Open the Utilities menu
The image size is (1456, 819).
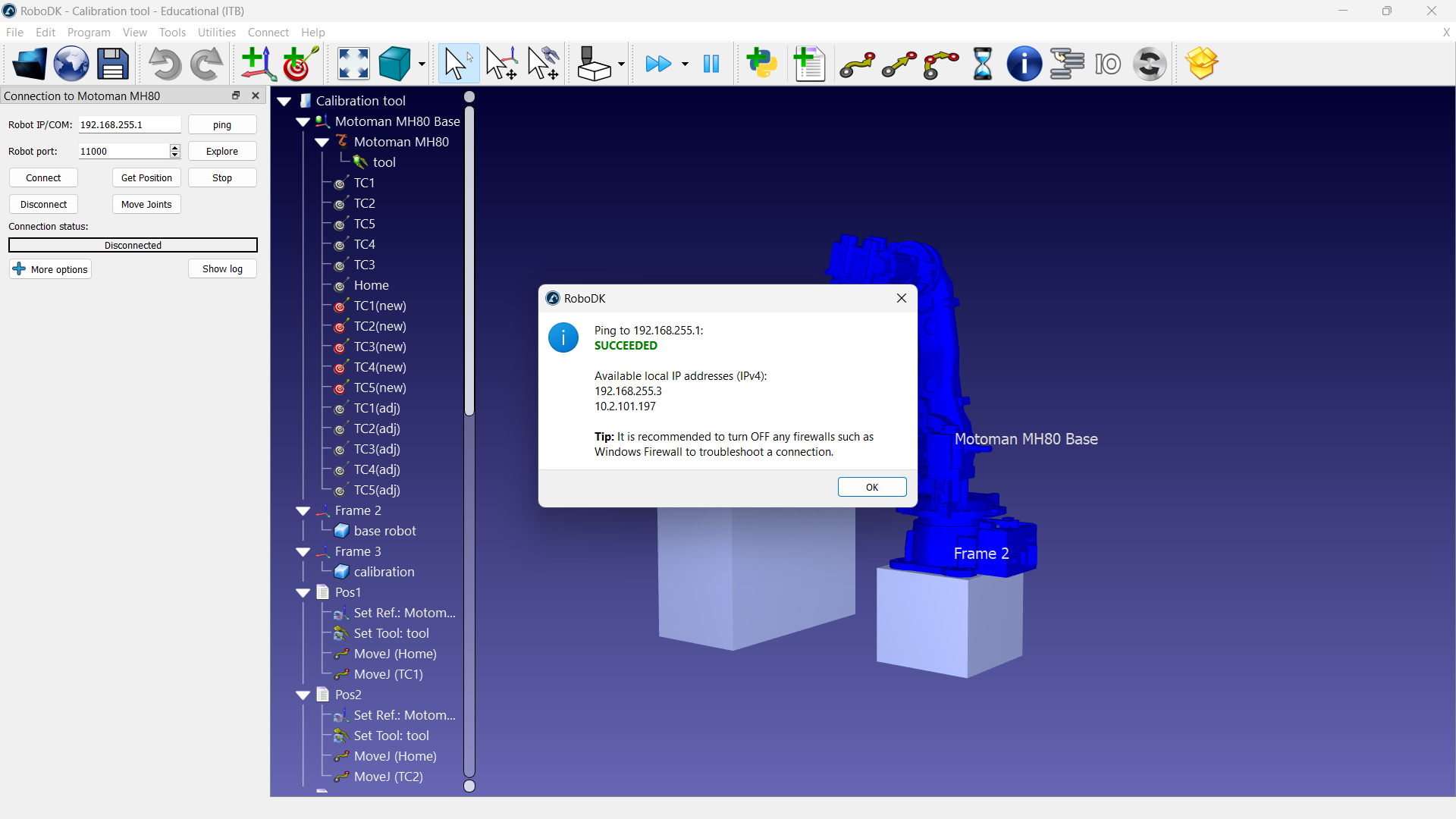pos(216,32)
